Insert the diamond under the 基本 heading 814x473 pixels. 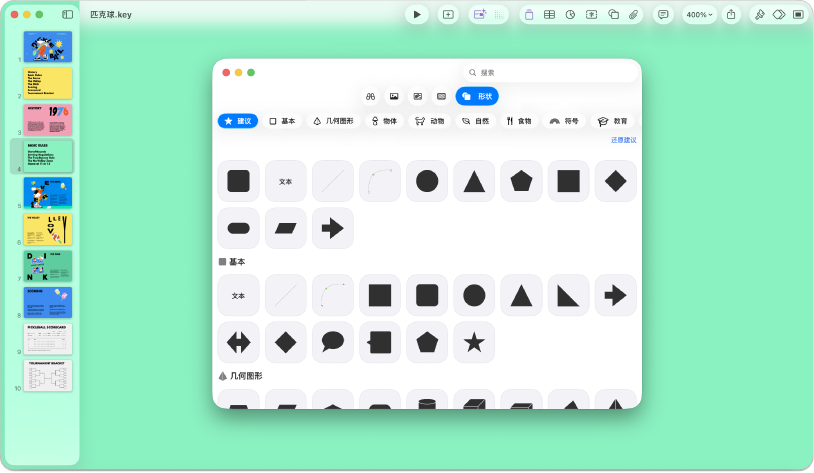coord(286,342)
